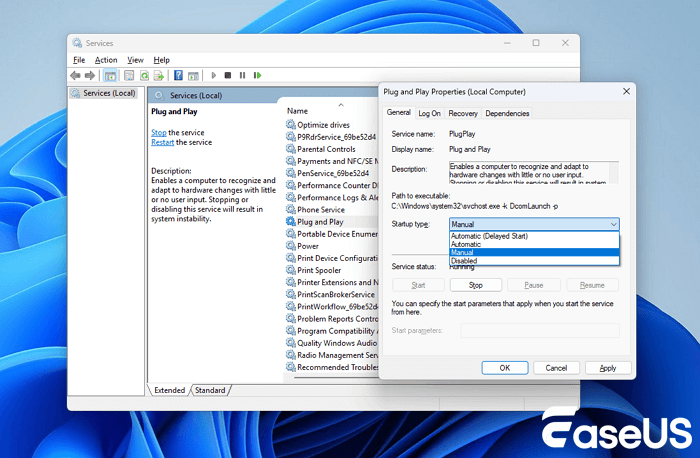The image size is (700, 458).
Task: Choose Automatic (Delayed Start) startup option
Action: pos(534,236)
